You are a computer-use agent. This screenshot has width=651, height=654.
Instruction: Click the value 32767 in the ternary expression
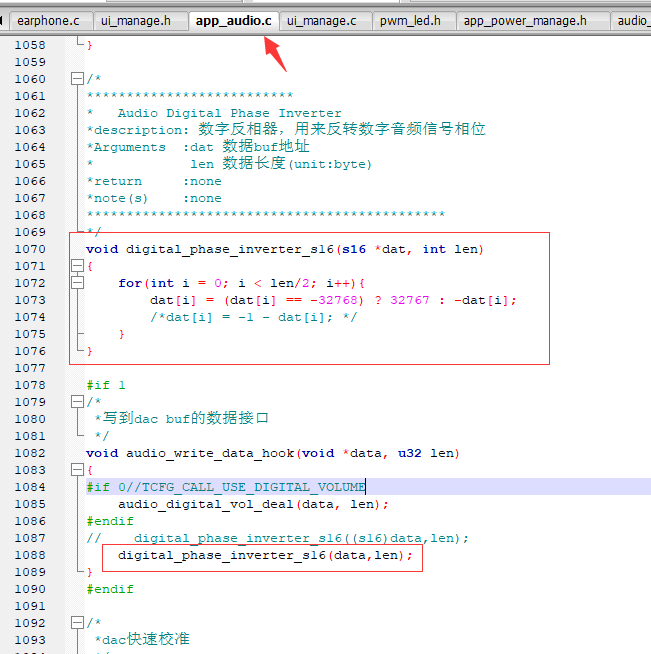click(410, 300)
